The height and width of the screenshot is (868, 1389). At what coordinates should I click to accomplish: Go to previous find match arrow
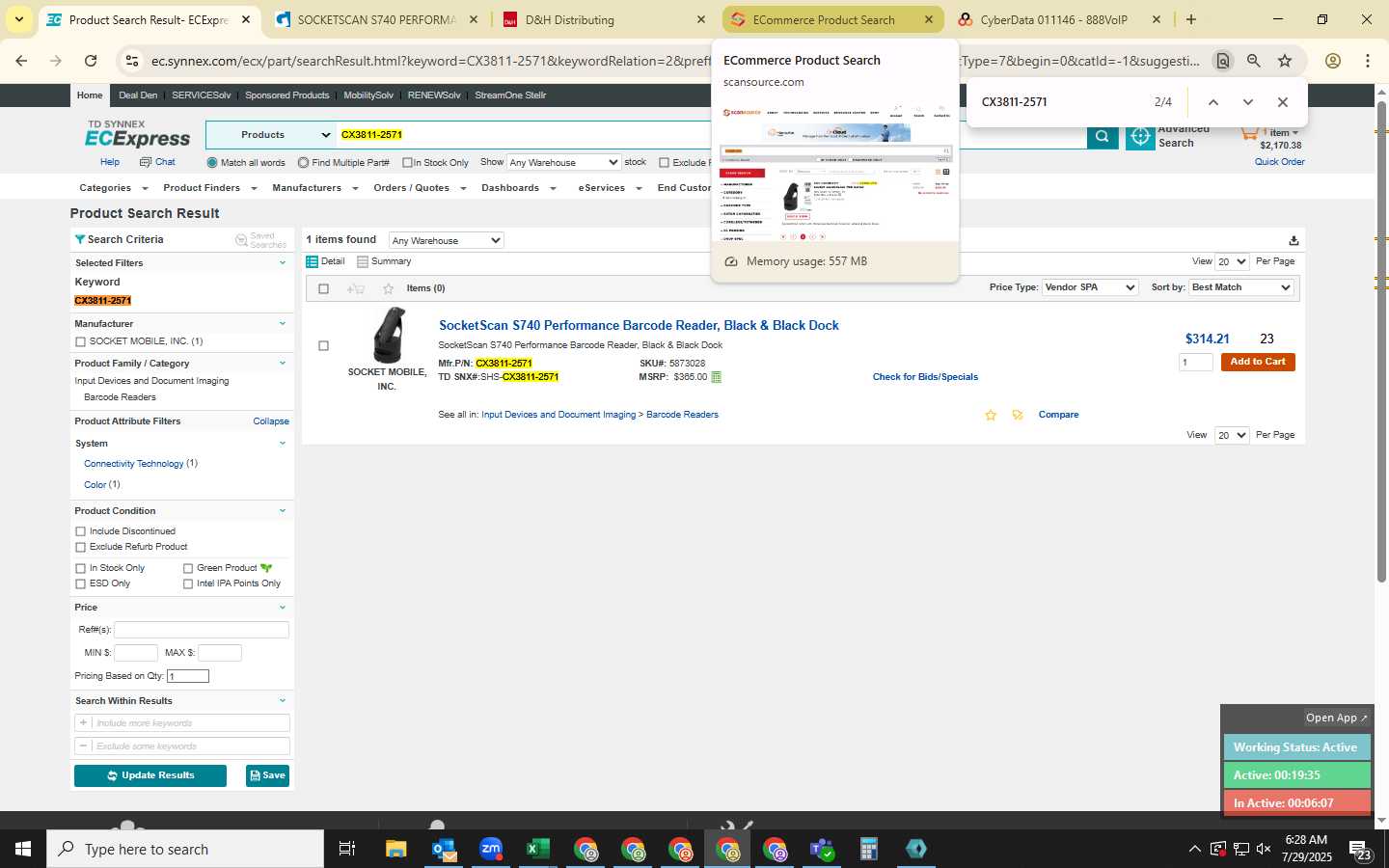(1213, 102)
